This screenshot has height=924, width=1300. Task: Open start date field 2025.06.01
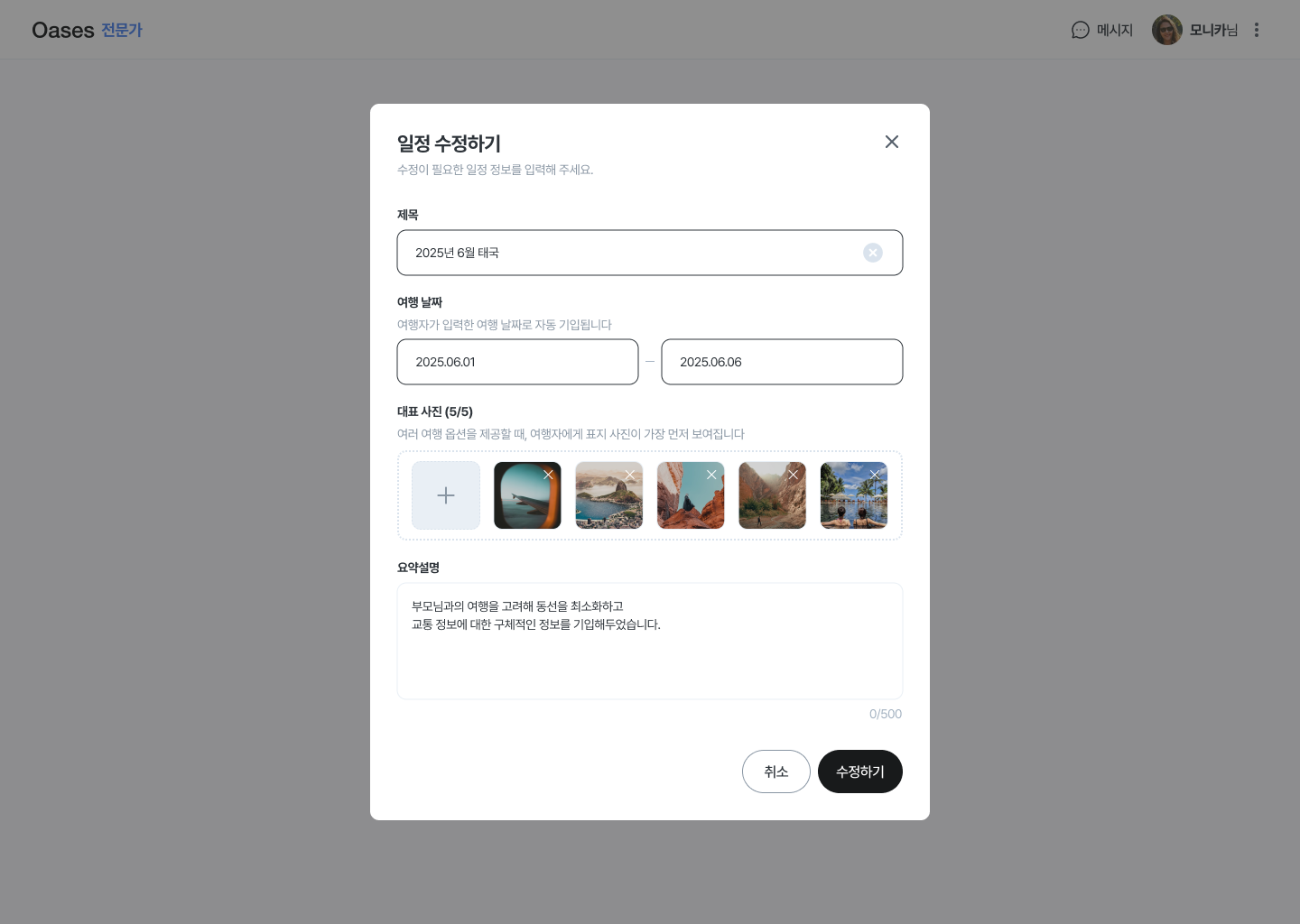517,362
